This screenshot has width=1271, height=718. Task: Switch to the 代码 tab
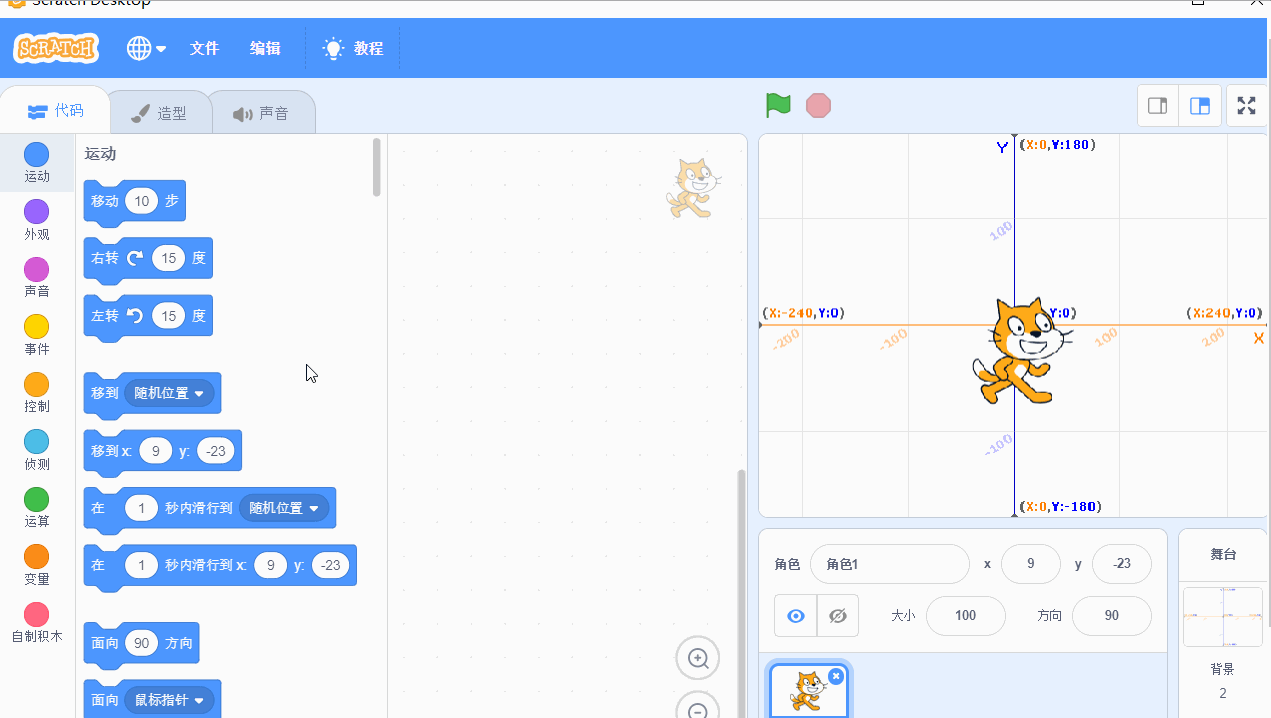[55, 111]
